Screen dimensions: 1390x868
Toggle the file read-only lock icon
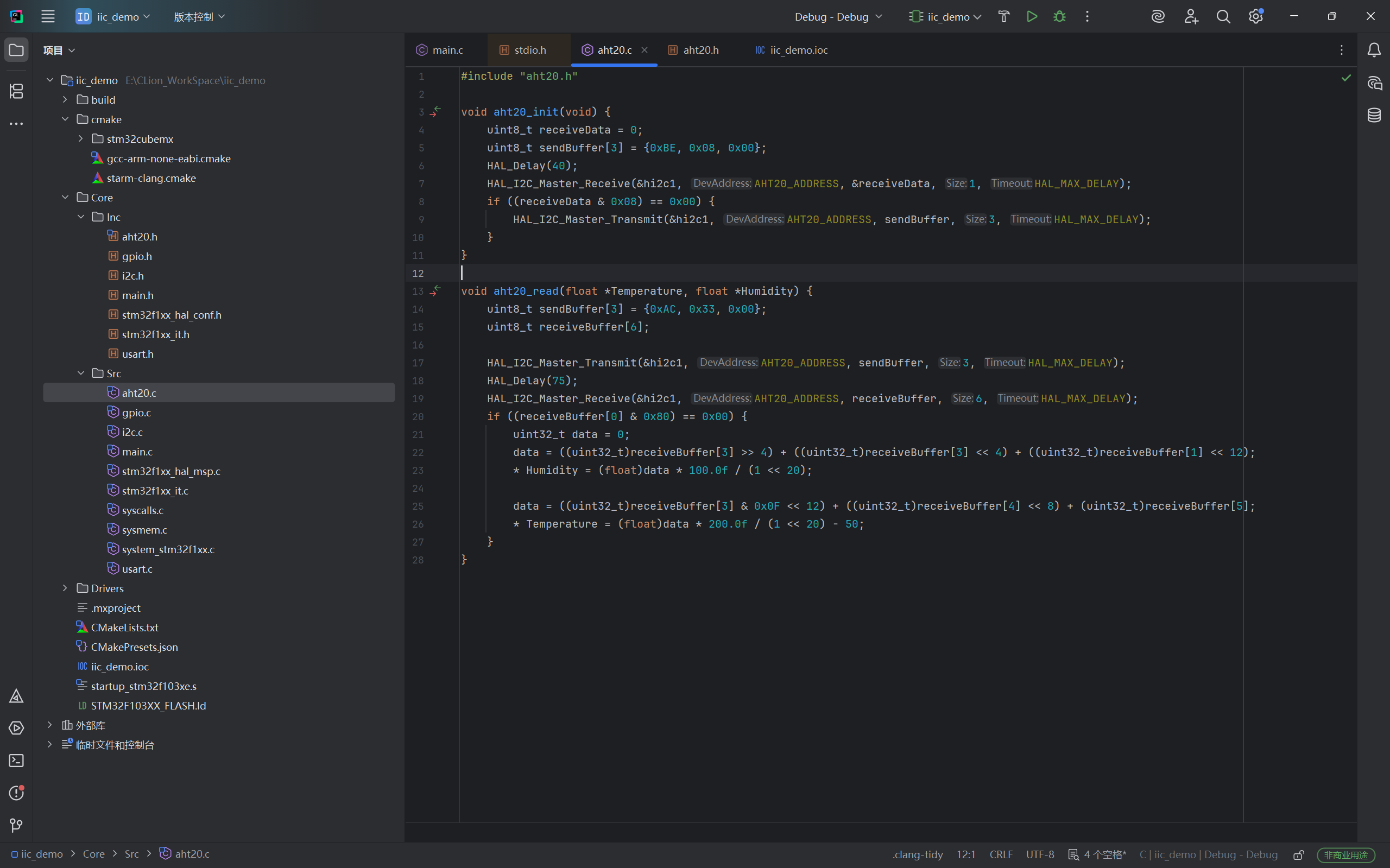coord(1298,855)
